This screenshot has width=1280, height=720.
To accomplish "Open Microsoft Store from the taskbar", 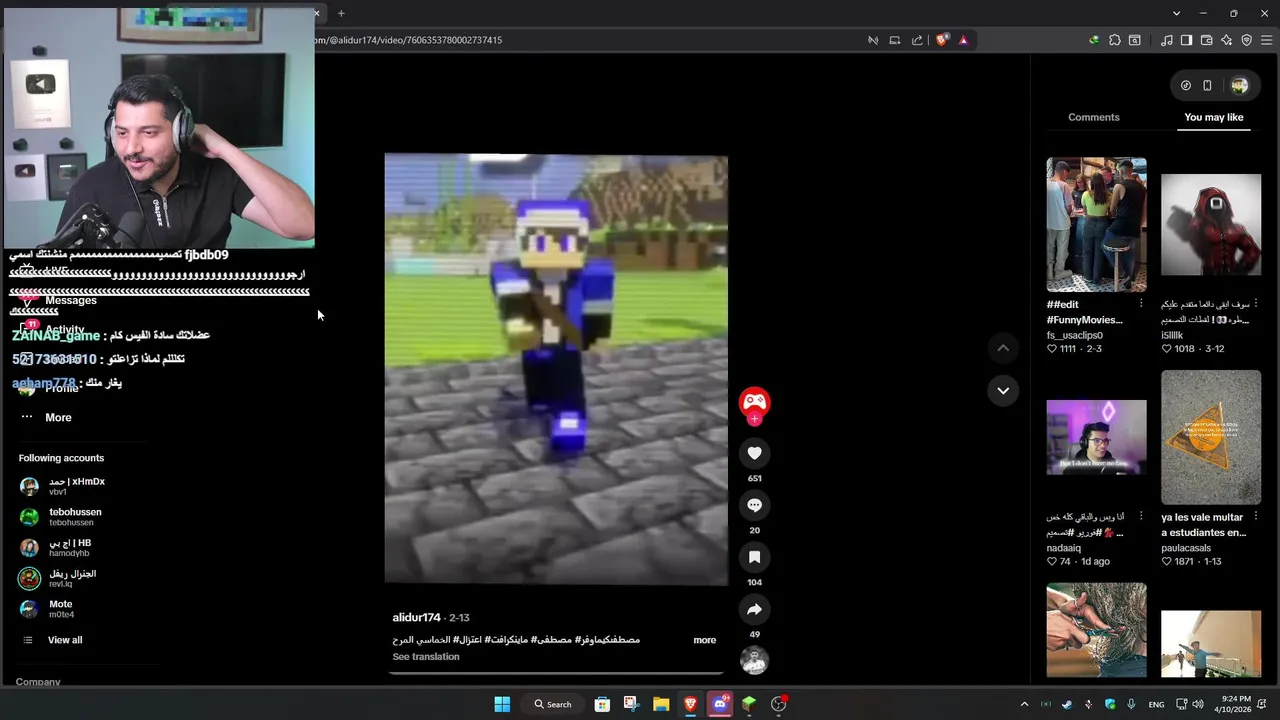I will [x=602, y=704].
